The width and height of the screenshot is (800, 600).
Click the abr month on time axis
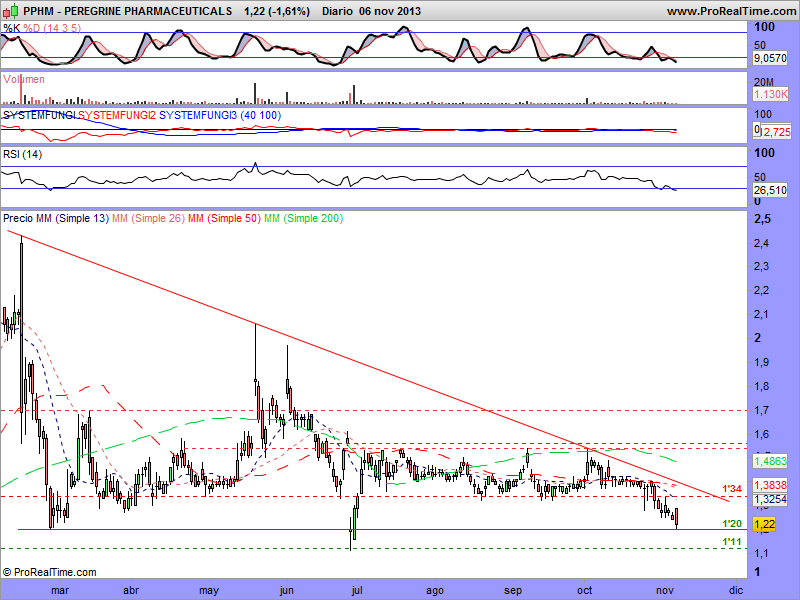pyautogui.click(x=131, y=590)
